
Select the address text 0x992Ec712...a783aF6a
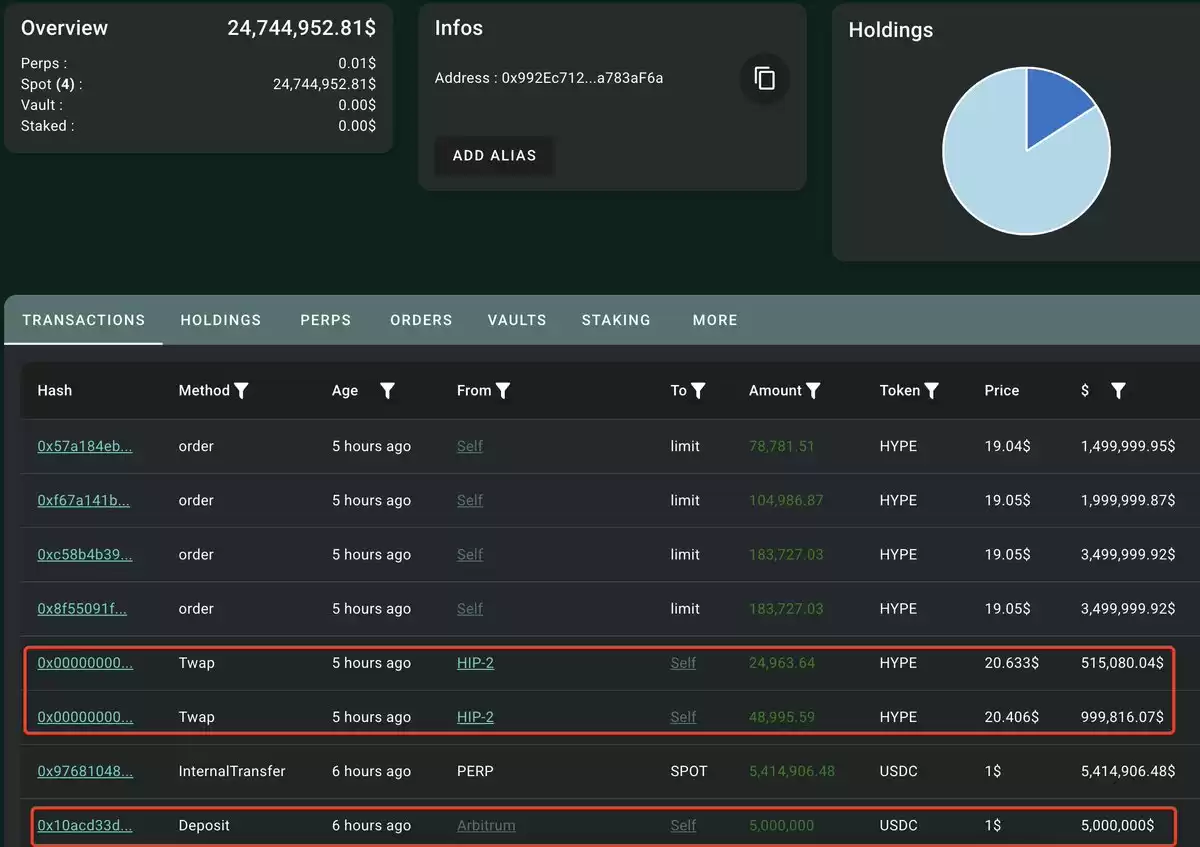(582, 78)
